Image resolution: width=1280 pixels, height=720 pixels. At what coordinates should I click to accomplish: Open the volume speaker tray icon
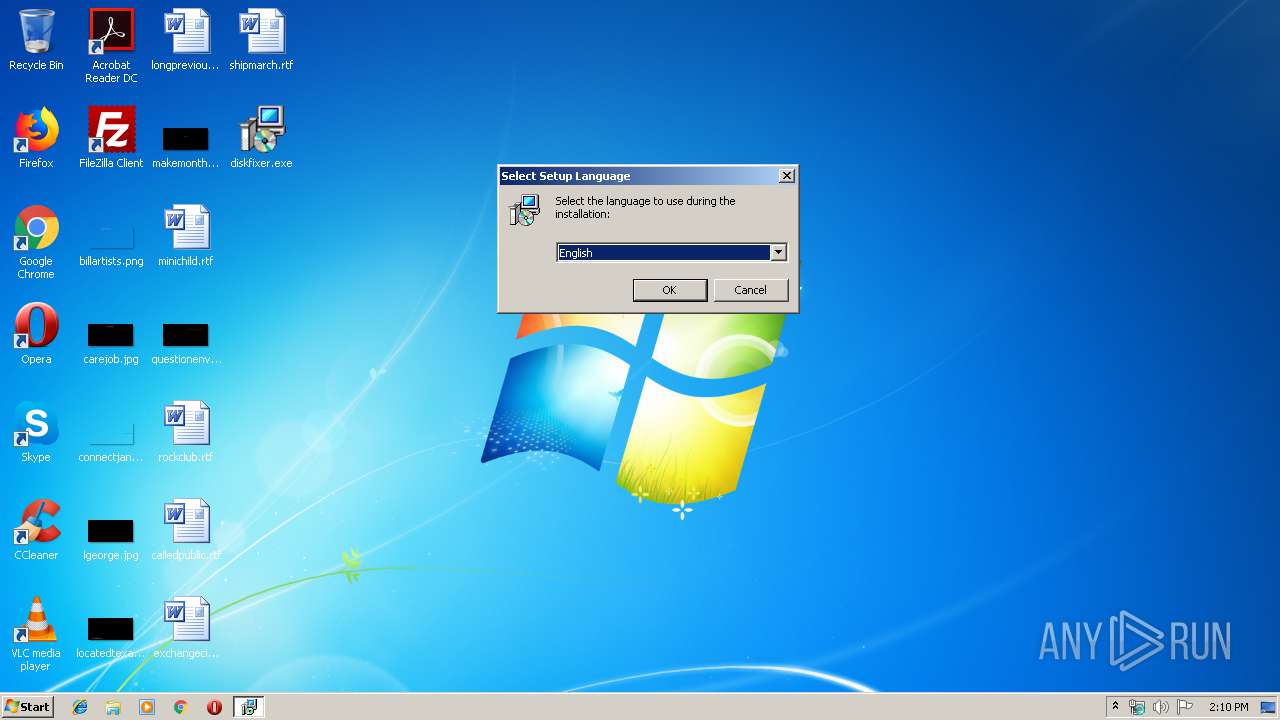tap(1160, 707)
